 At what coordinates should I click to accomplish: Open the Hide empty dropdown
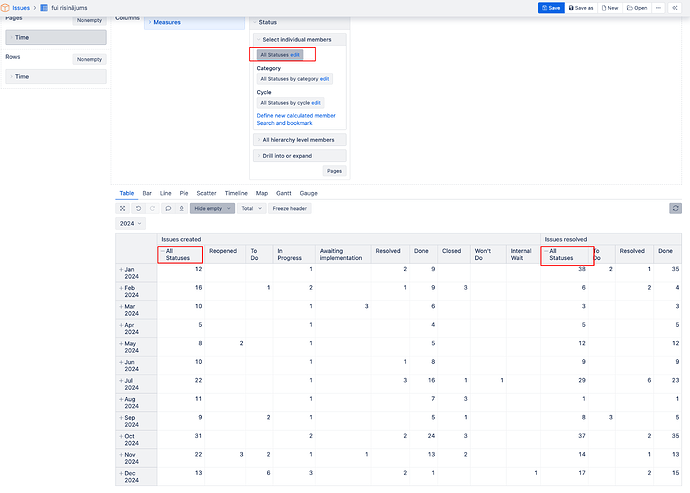click(x=212, y=208)
